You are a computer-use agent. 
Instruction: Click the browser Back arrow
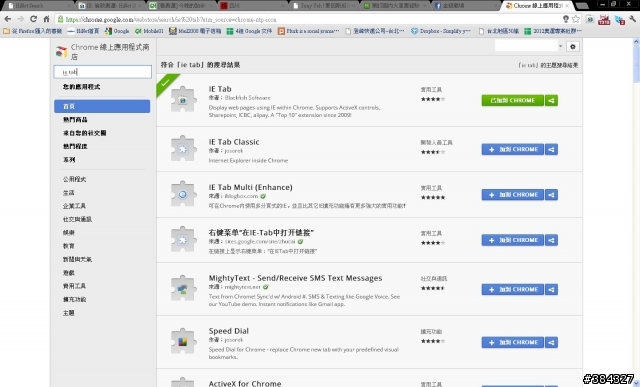click(x=8, y=19)
